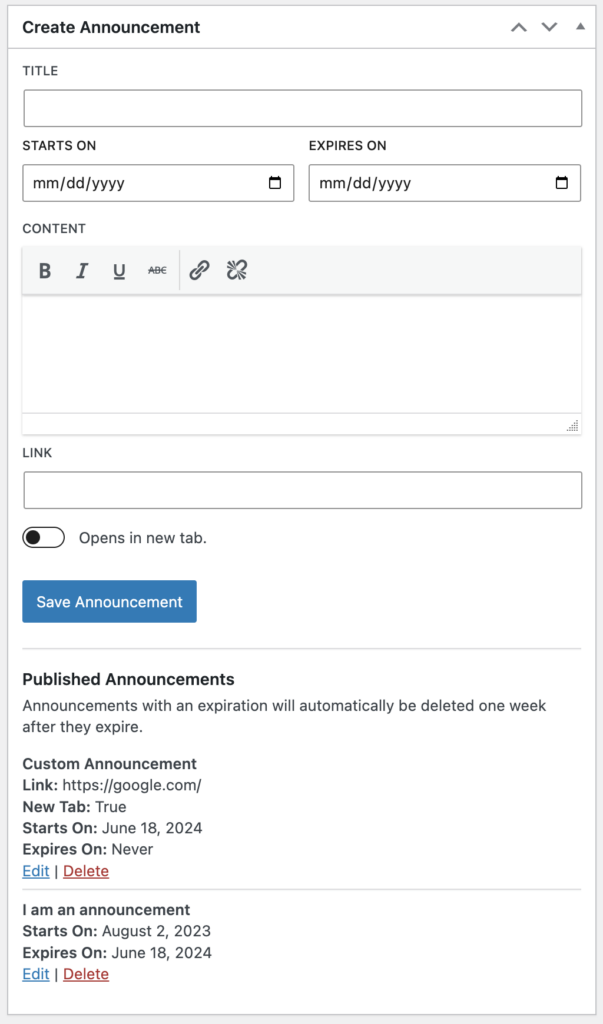Viewport: 603px width, 1024px height.
Task: Click into the Title text field
Action: 302,108
